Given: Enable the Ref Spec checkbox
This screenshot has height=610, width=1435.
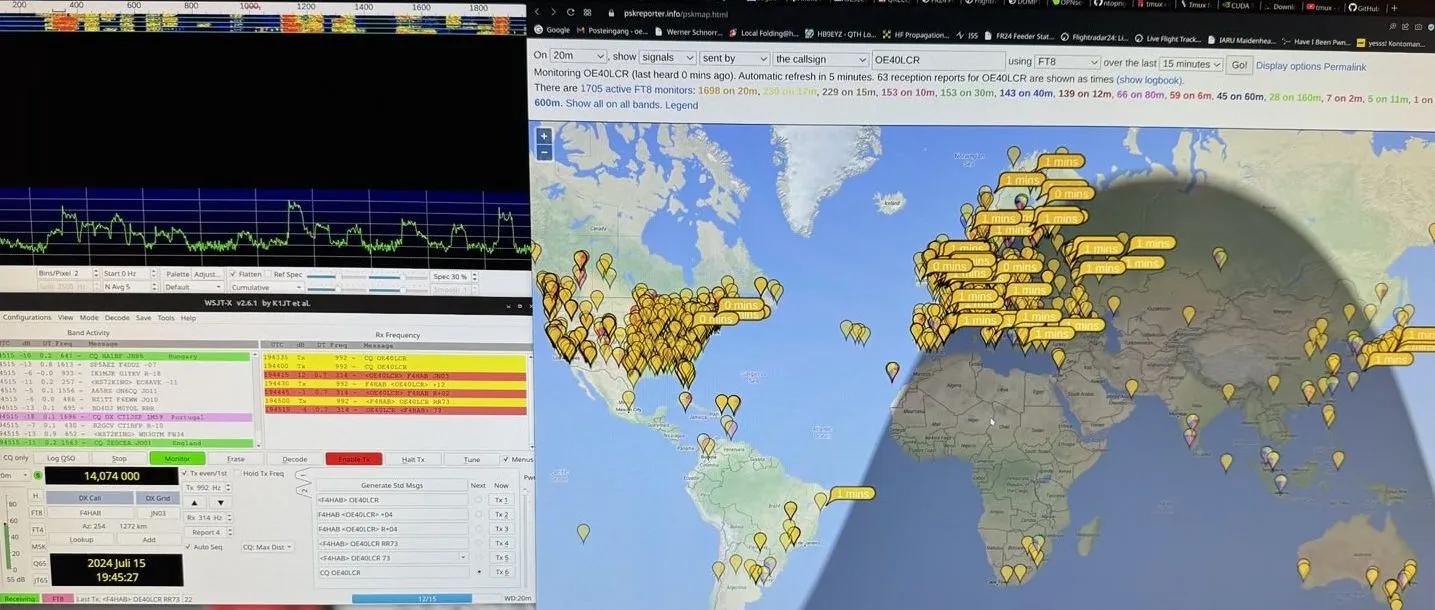Looking at the screenshot, I should point(268,274).
